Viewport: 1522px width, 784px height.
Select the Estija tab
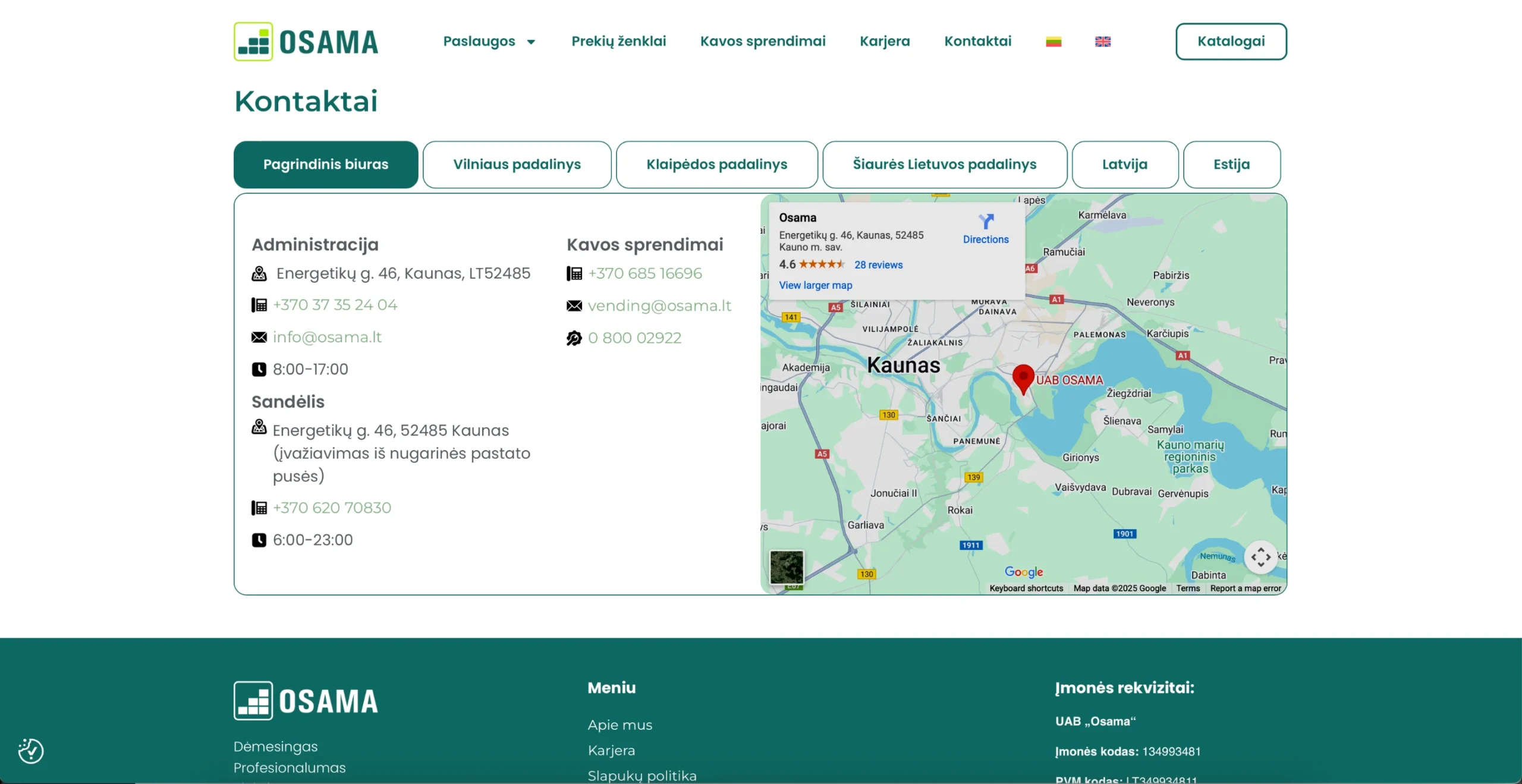pyautogui.click(x=1231, y=165)
